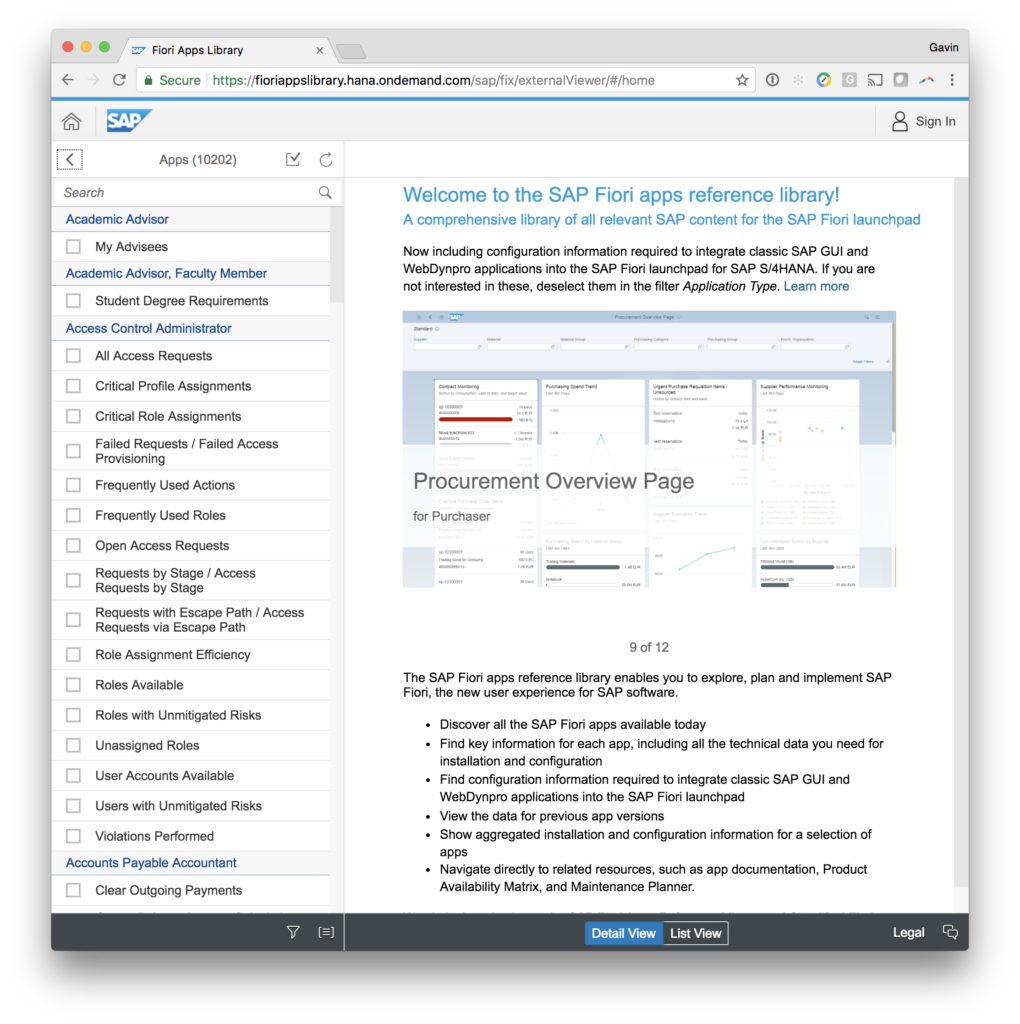The width and height of the screenshot is (1020, 1024).
Task: Reload the browser page
Action: [x=119, y=80]
